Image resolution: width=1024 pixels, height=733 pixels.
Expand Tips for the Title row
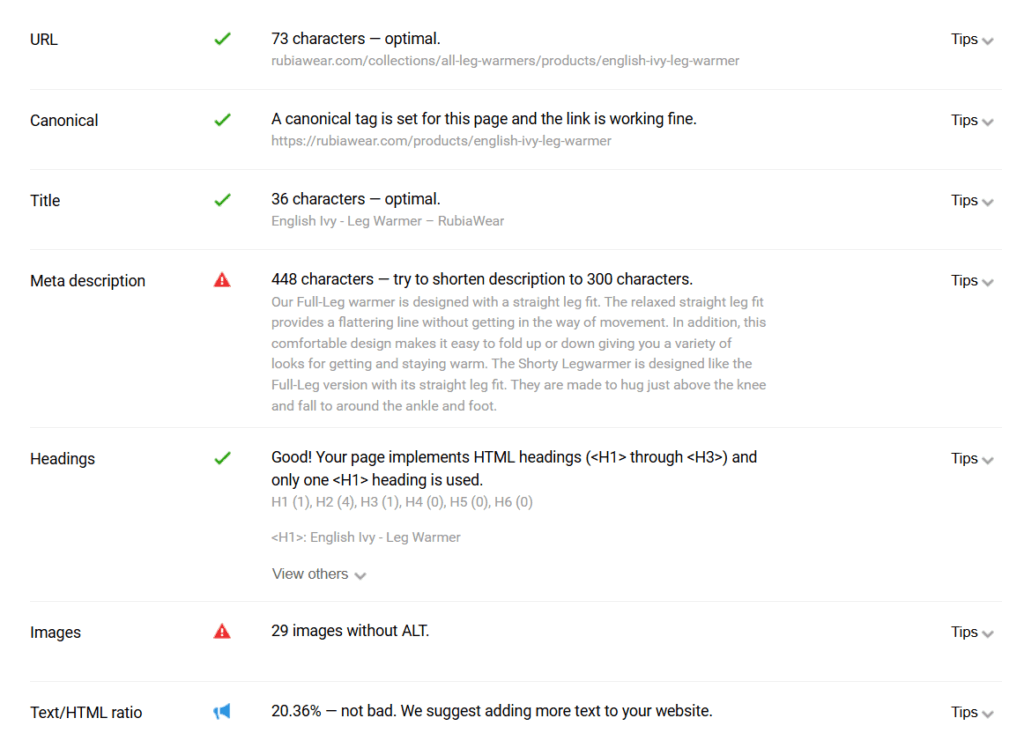972,201
